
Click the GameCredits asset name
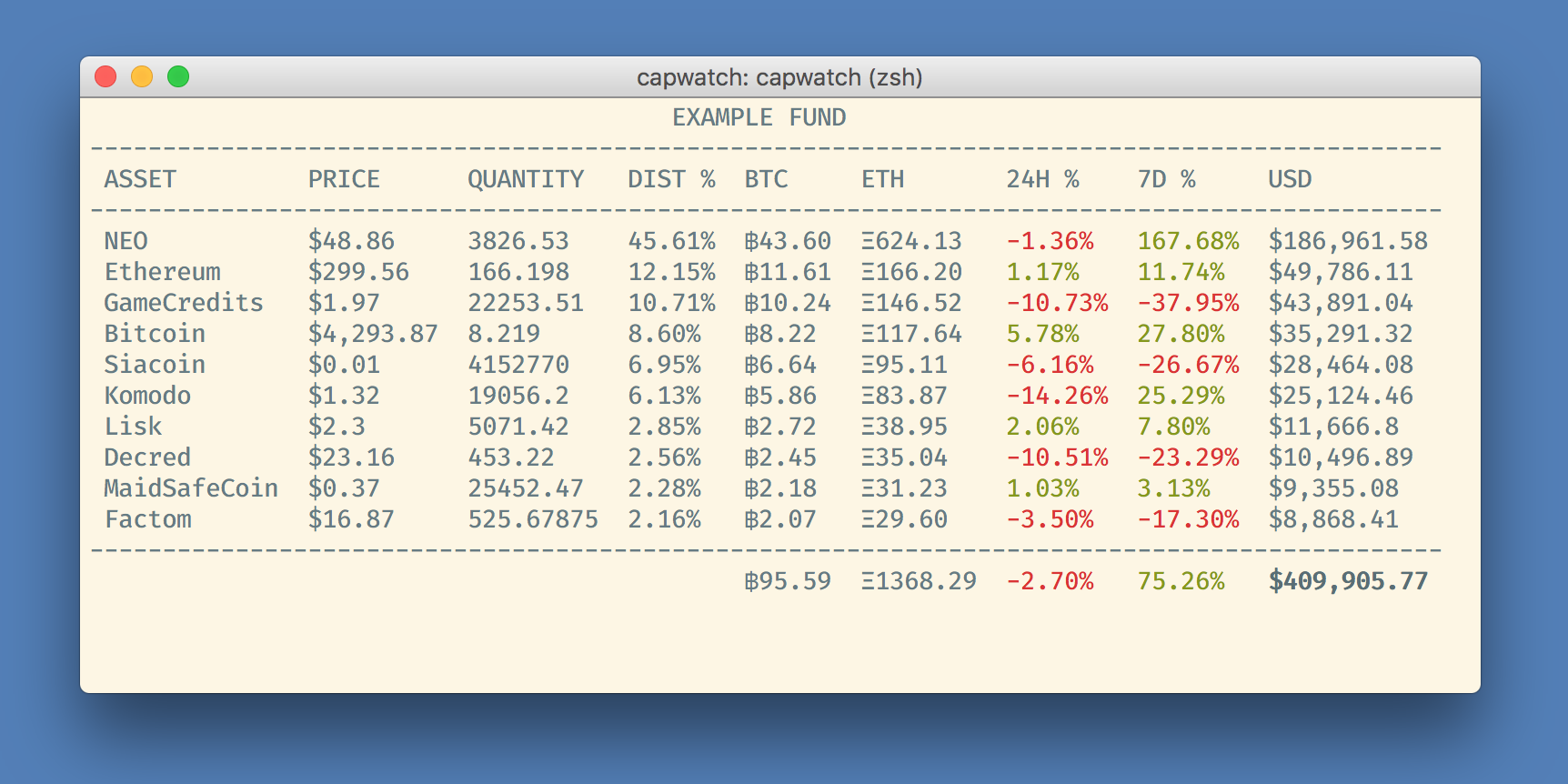[x=184, y=303]
